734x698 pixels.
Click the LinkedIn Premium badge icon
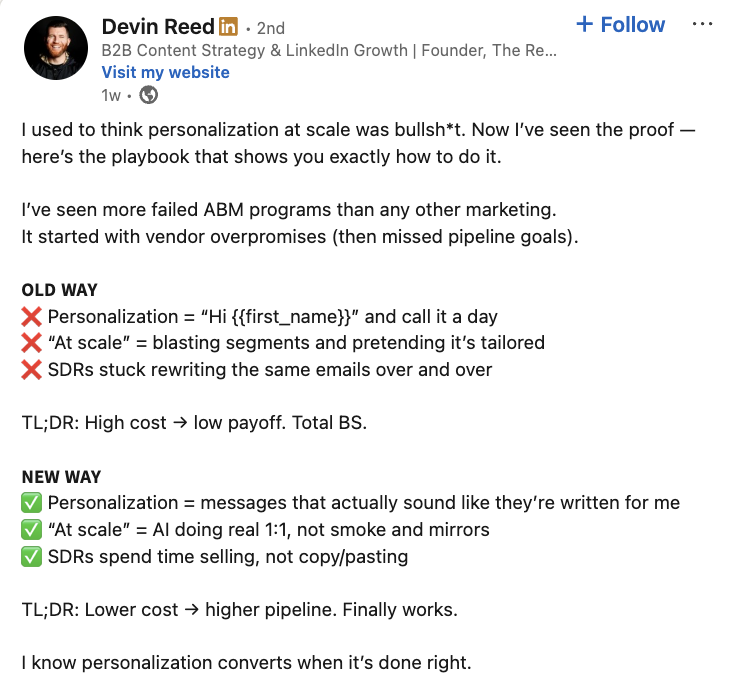[x=229, y=26]
